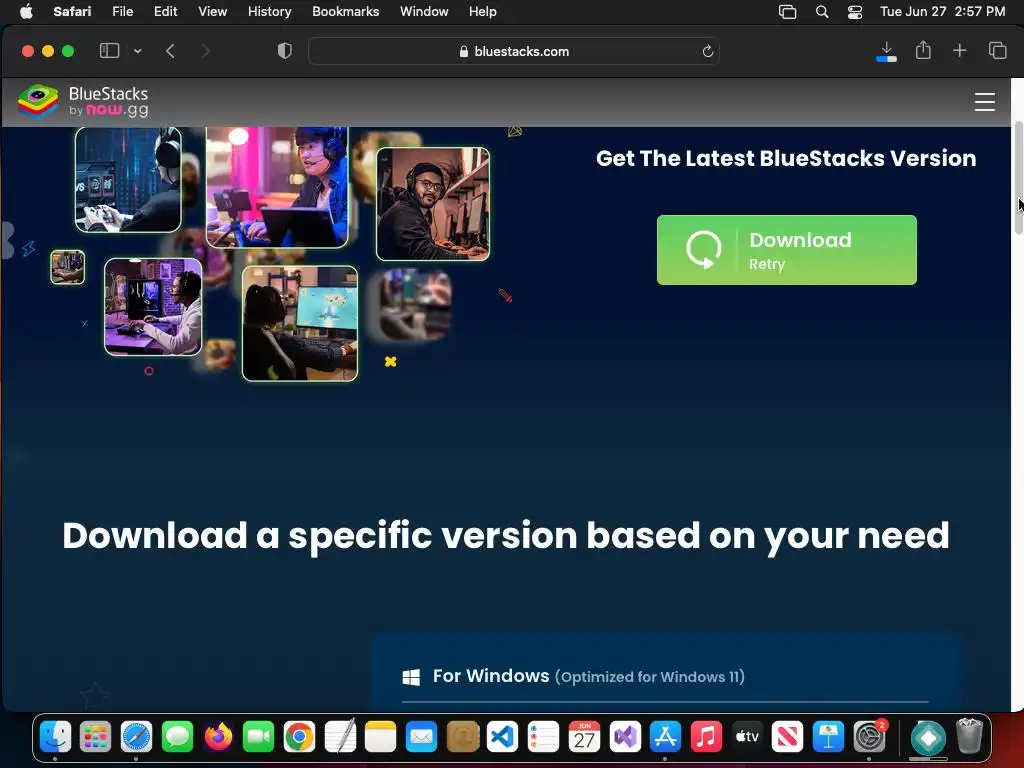Open Keynote from the Dock
Screen dimensions: 1024x768
828,737
